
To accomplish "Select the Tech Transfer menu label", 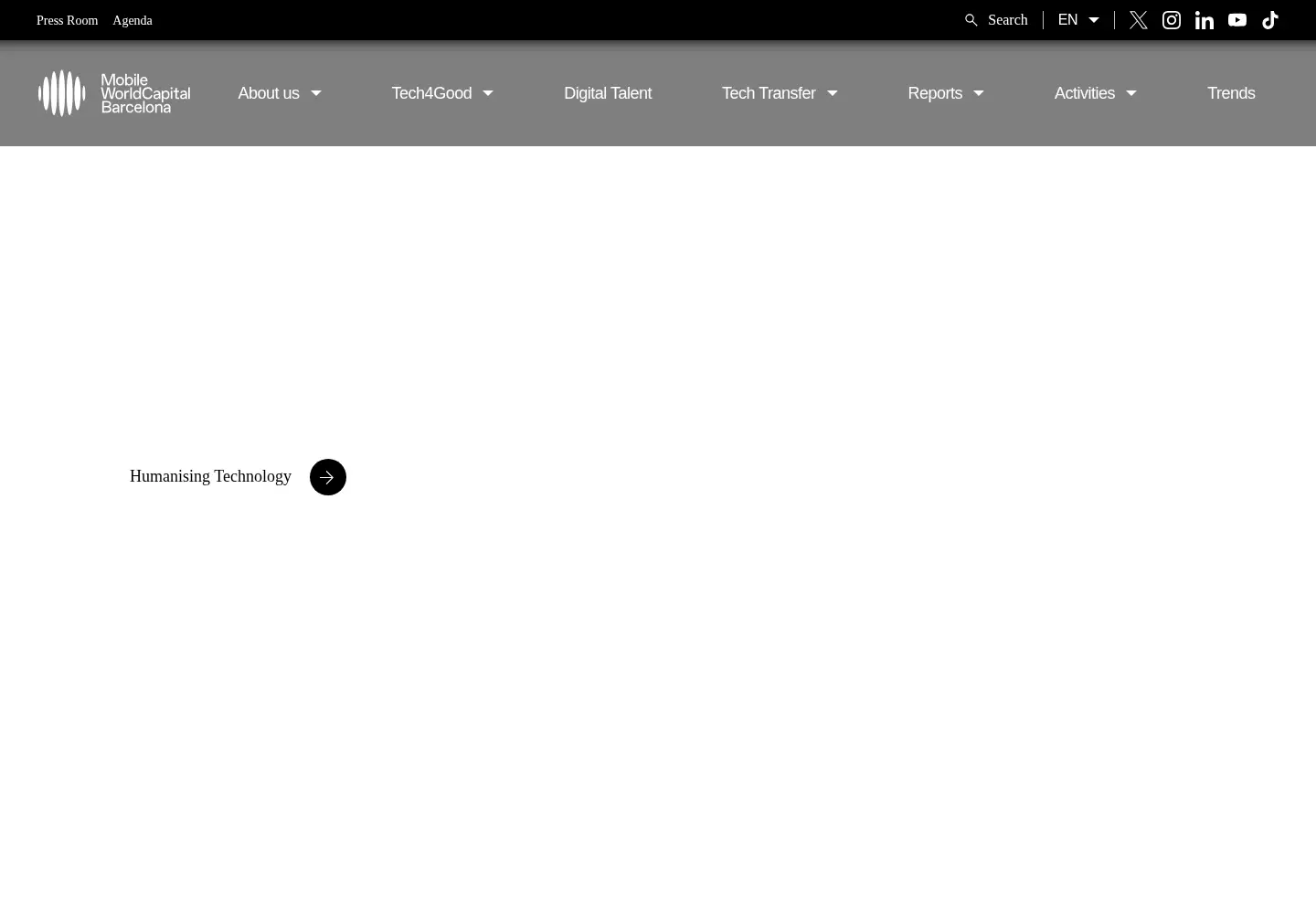I will click(x=769, y=93).
